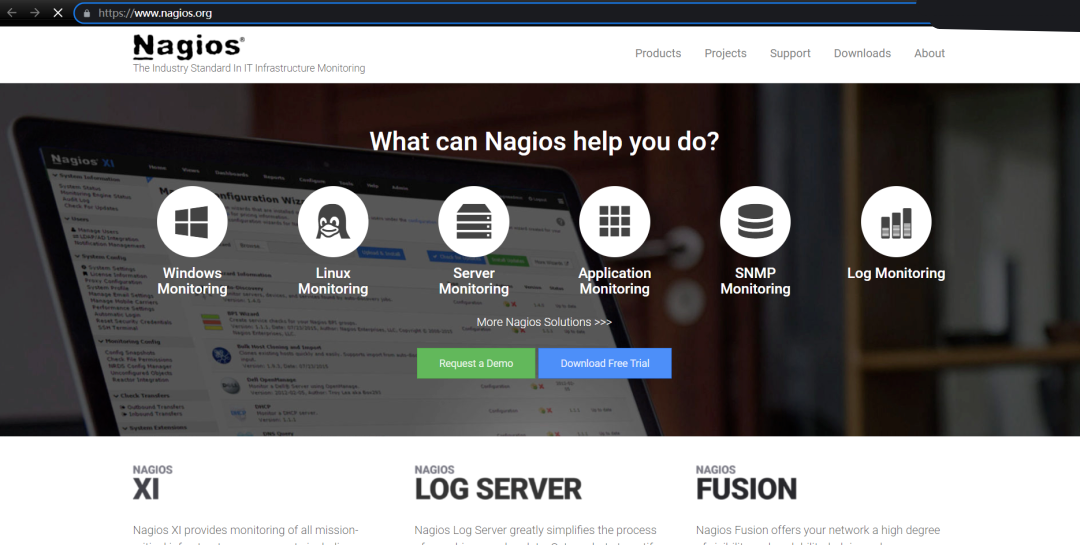Screen dimensions: 1080x545
Task: Click the green Request a Demo button
Action: point(476,363)
